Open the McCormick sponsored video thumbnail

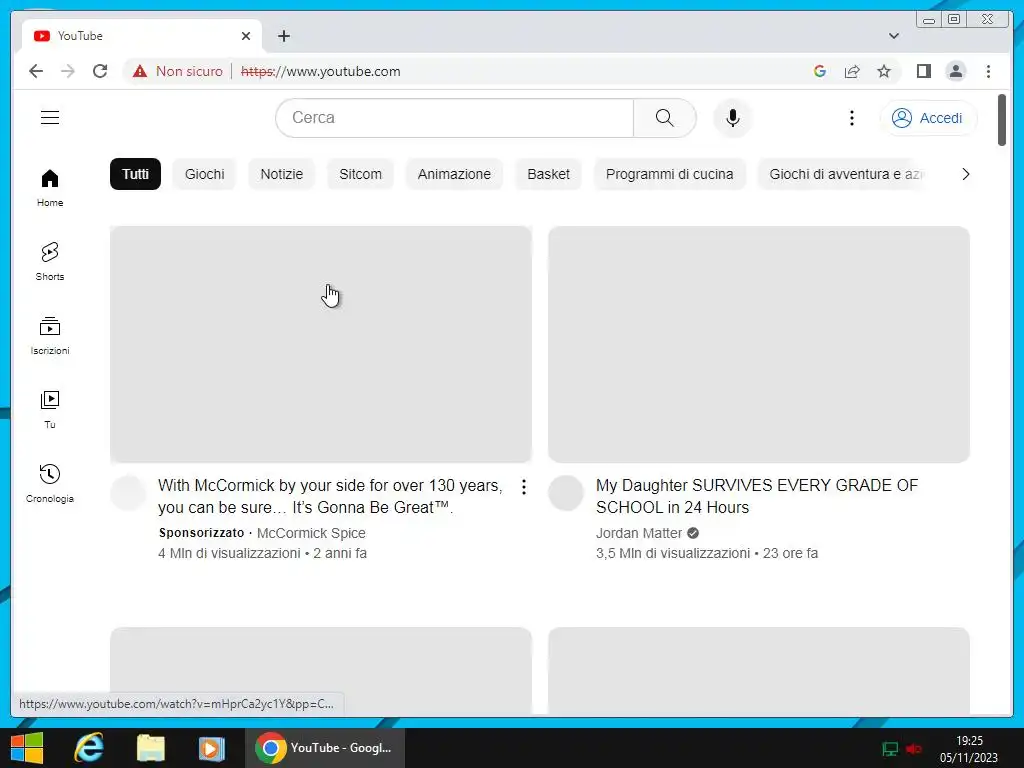click(x=321, y=344)
